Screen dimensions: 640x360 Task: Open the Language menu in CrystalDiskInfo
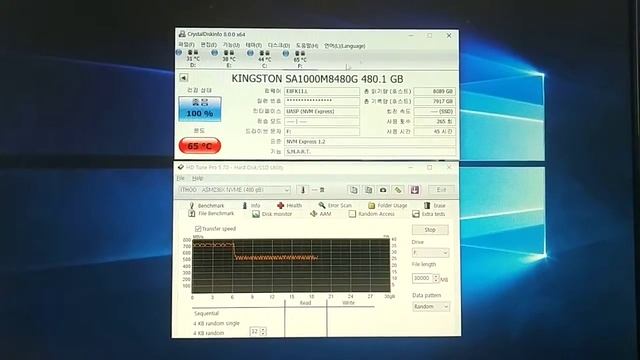click(344, 46)
